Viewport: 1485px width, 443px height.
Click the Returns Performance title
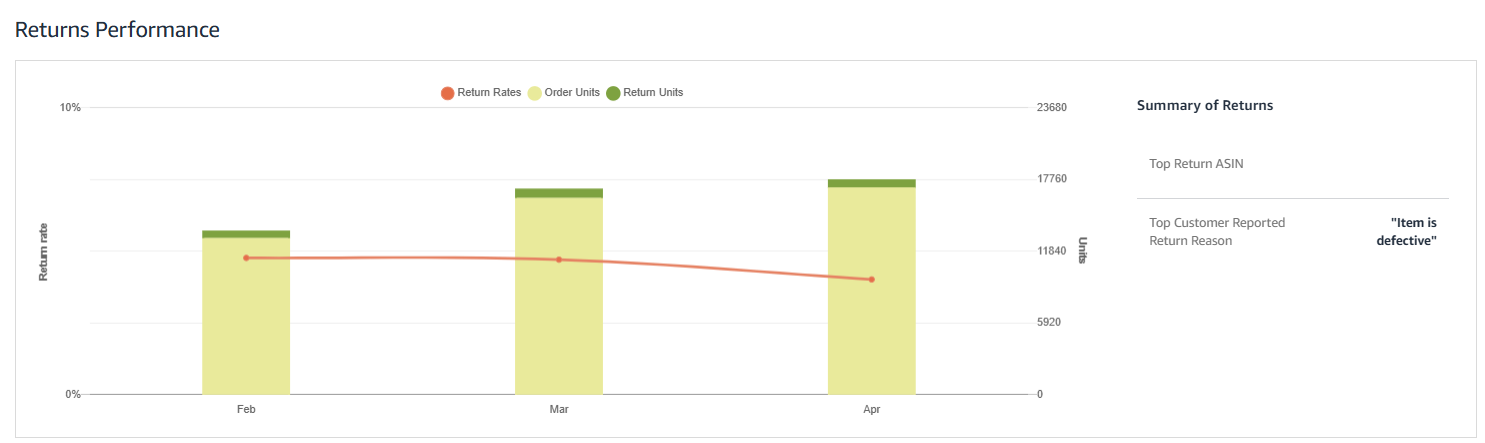tap(117, 30)
